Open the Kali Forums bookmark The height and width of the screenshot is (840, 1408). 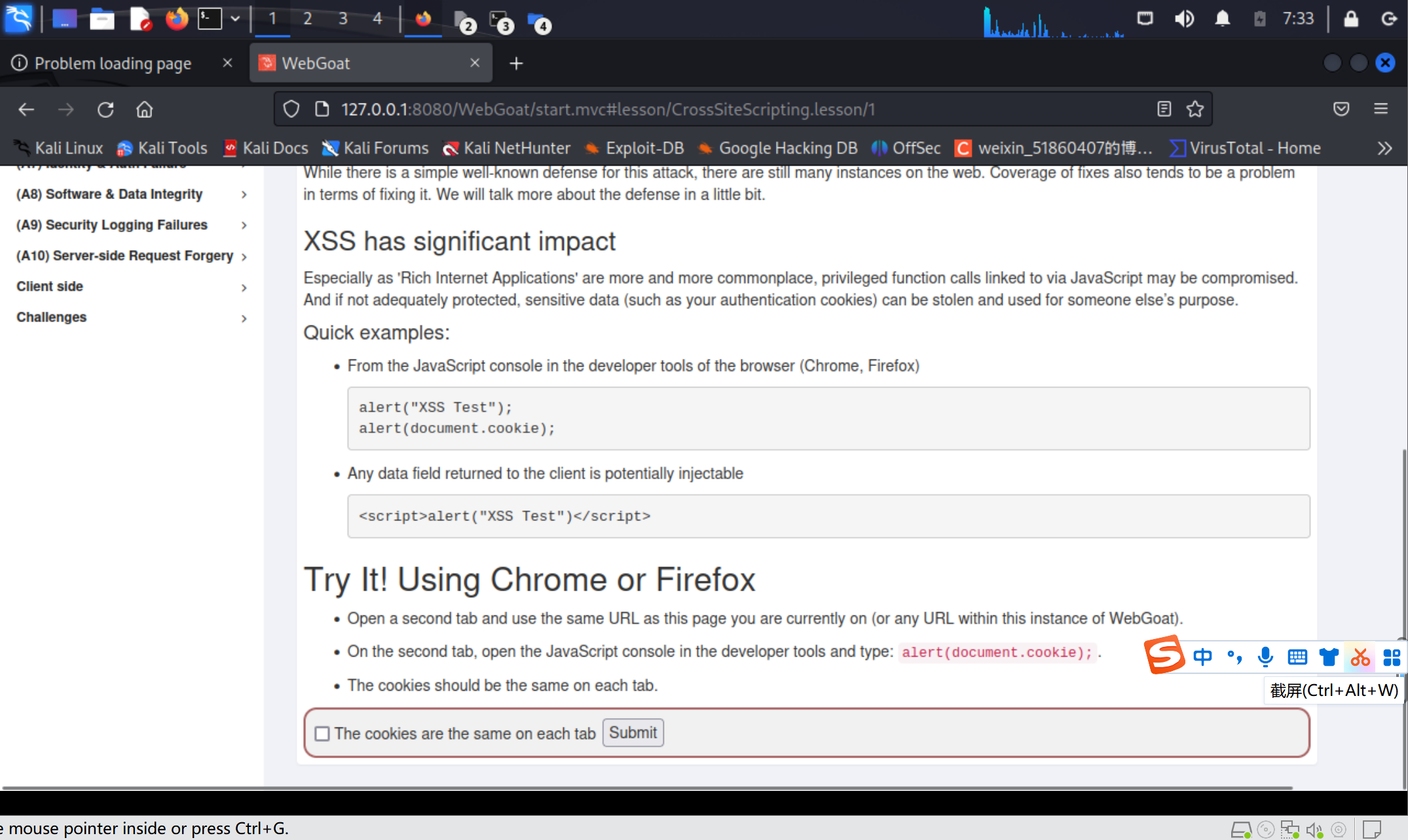coord(375,149)
